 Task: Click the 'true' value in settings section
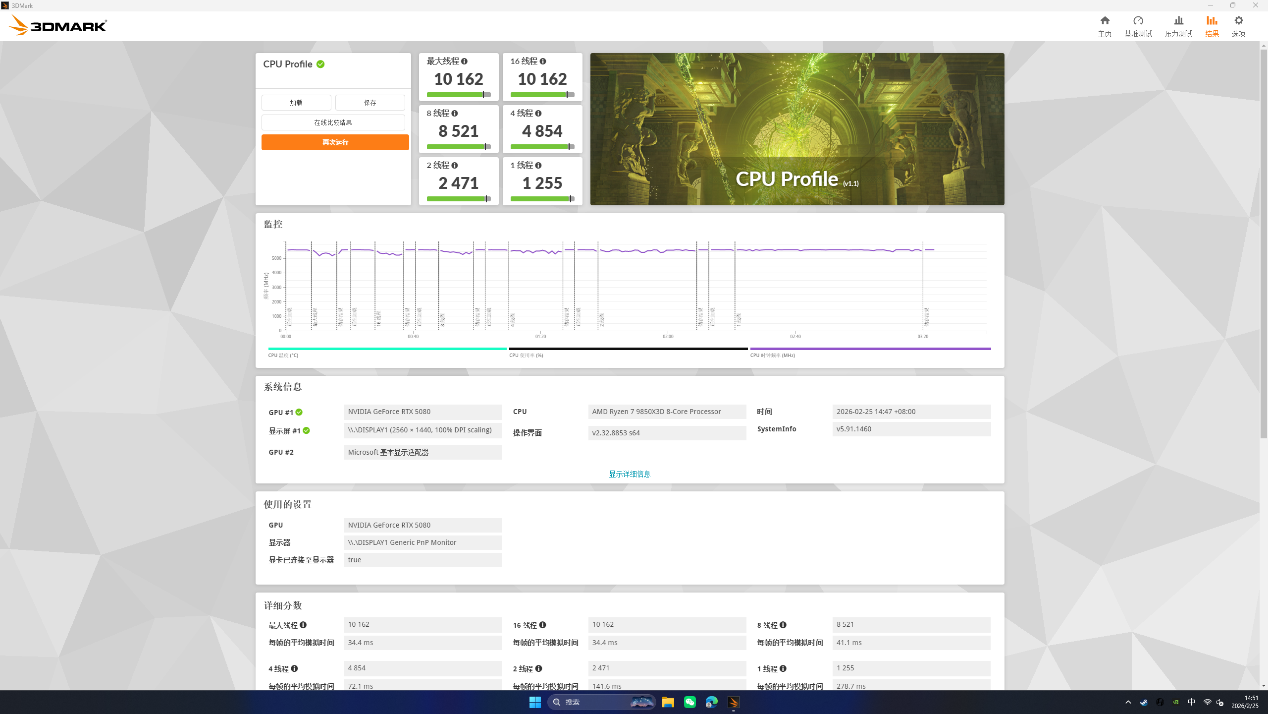[x=423, y=560]
